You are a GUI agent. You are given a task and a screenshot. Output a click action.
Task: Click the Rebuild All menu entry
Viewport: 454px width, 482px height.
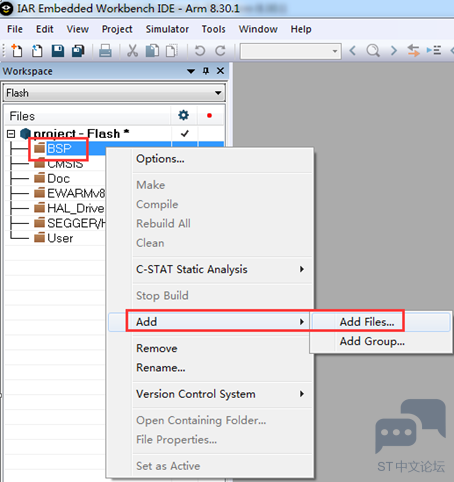tap(210, 224)
